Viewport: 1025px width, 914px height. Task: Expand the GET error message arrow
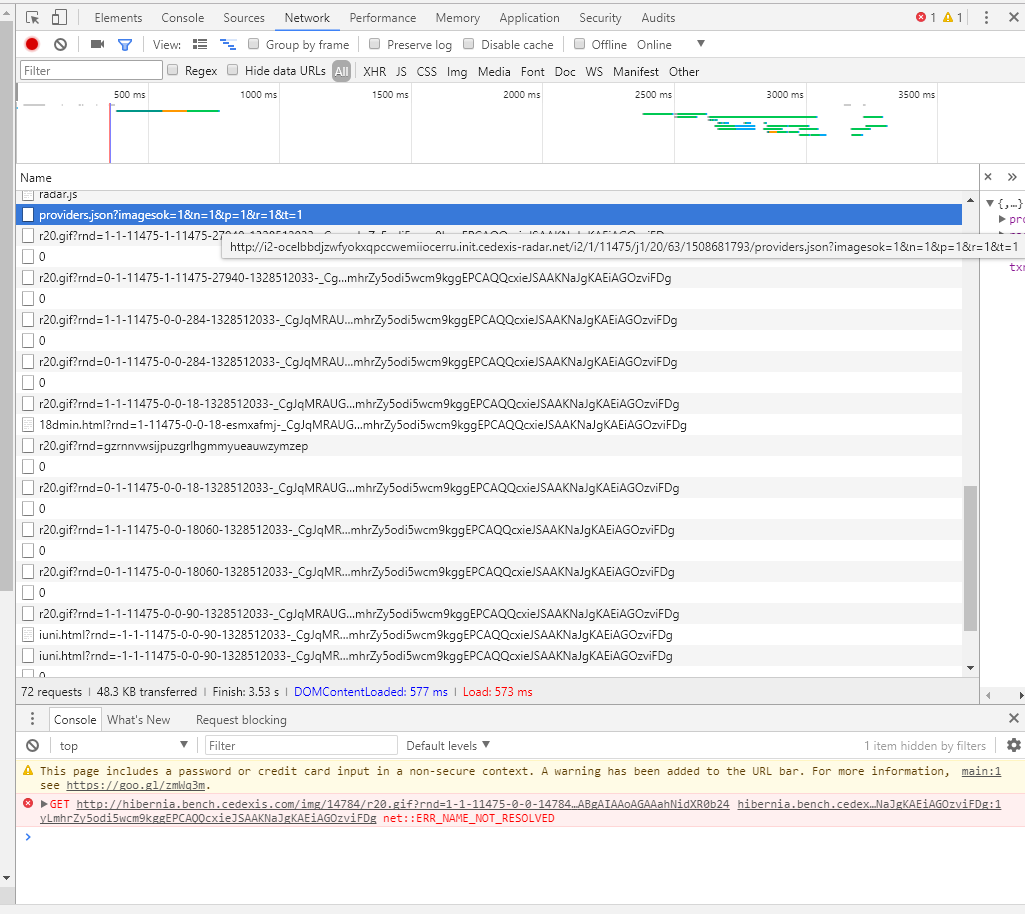point(44,804)
